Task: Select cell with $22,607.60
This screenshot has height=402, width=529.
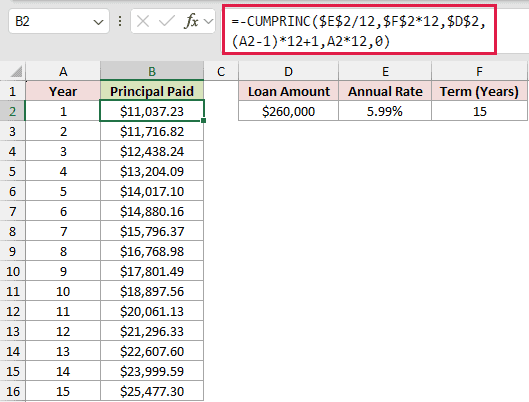Action: [152, 351]
